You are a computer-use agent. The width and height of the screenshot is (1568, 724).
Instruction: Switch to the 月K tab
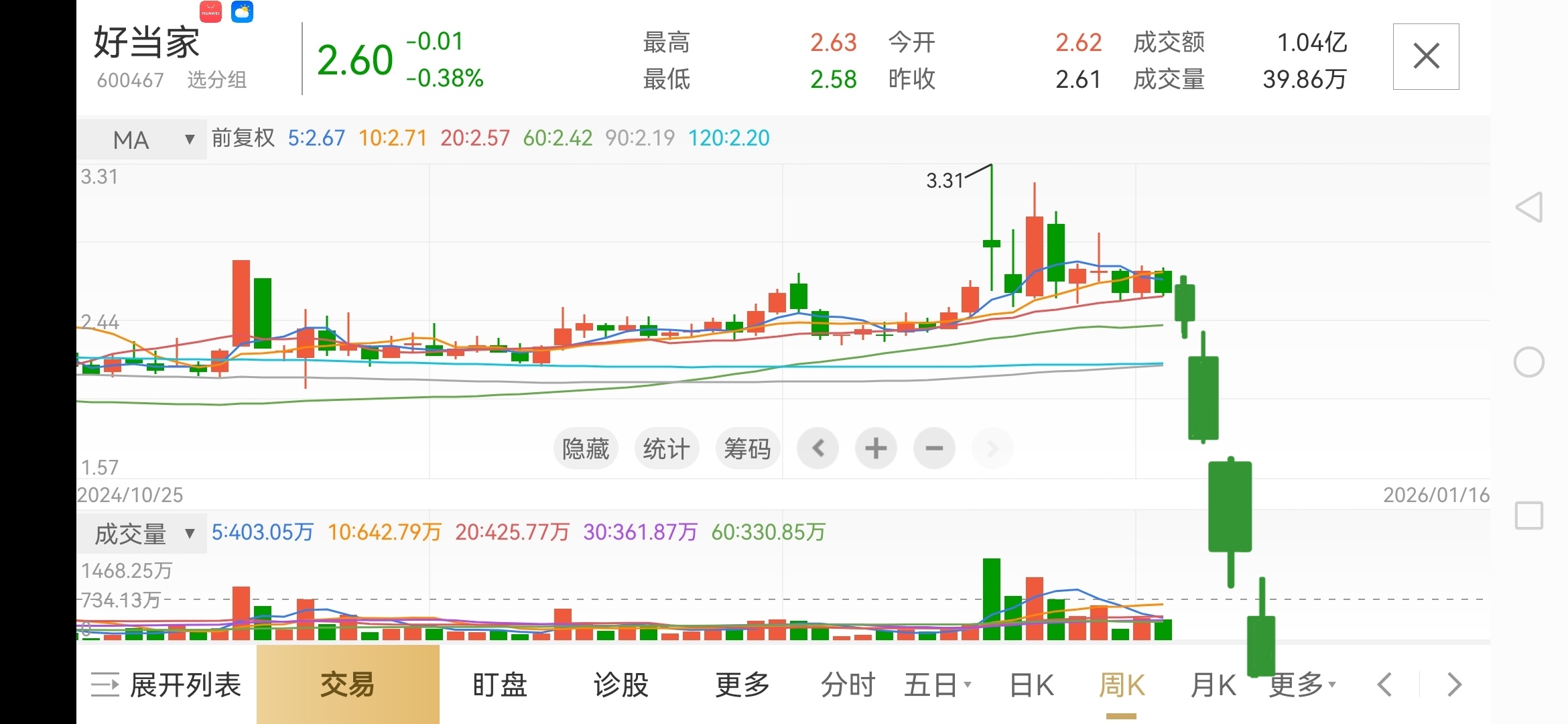(x=1213, y=685)
